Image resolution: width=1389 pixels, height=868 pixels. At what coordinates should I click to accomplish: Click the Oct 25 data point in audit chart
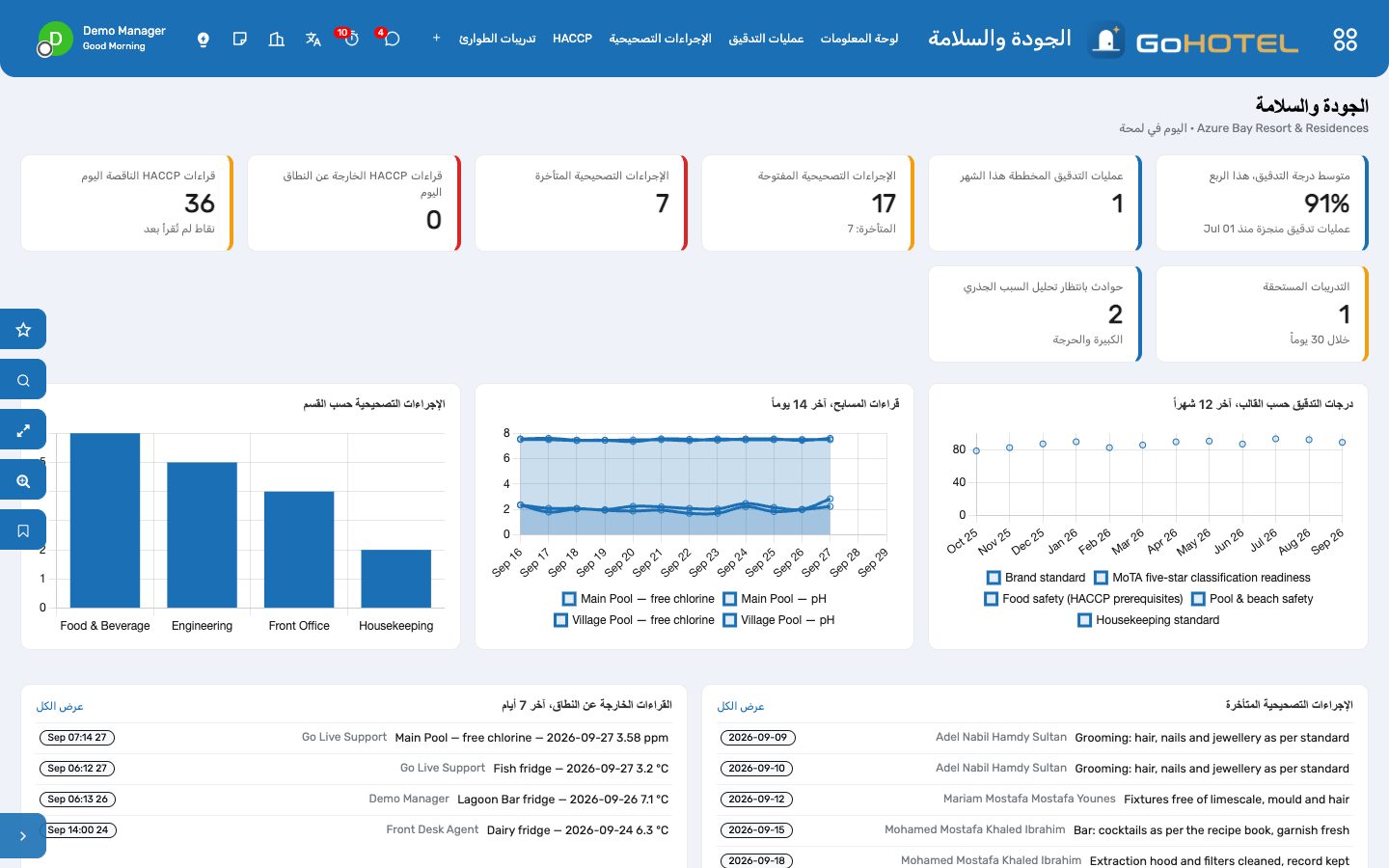click(976, 450)
